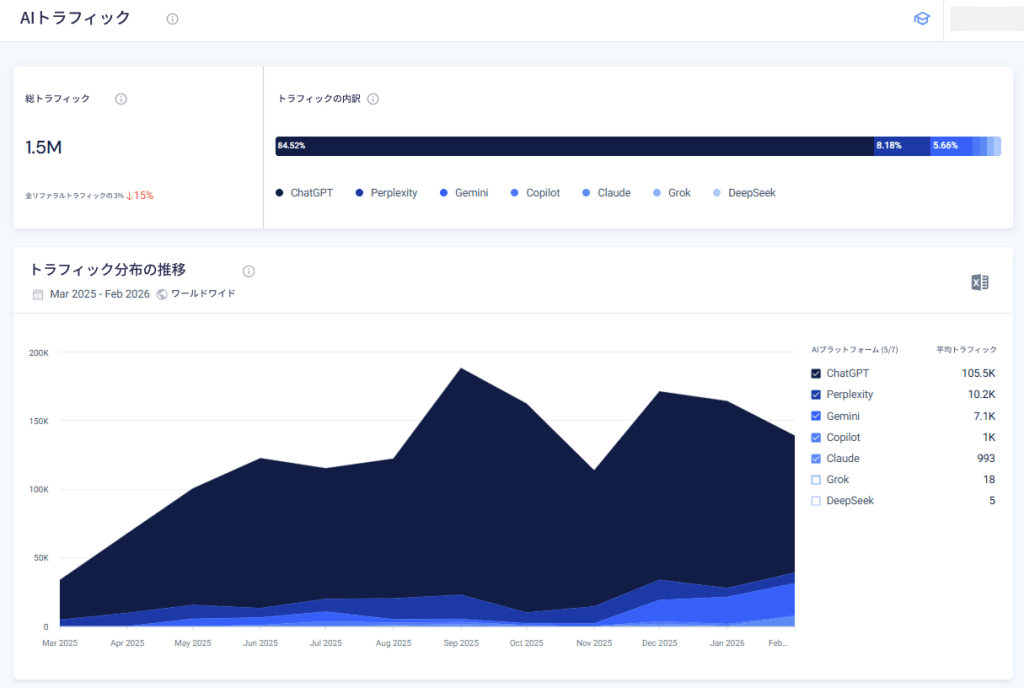
Task: Click the info icon next to 総トラフィック
Action: click(121, 99)
